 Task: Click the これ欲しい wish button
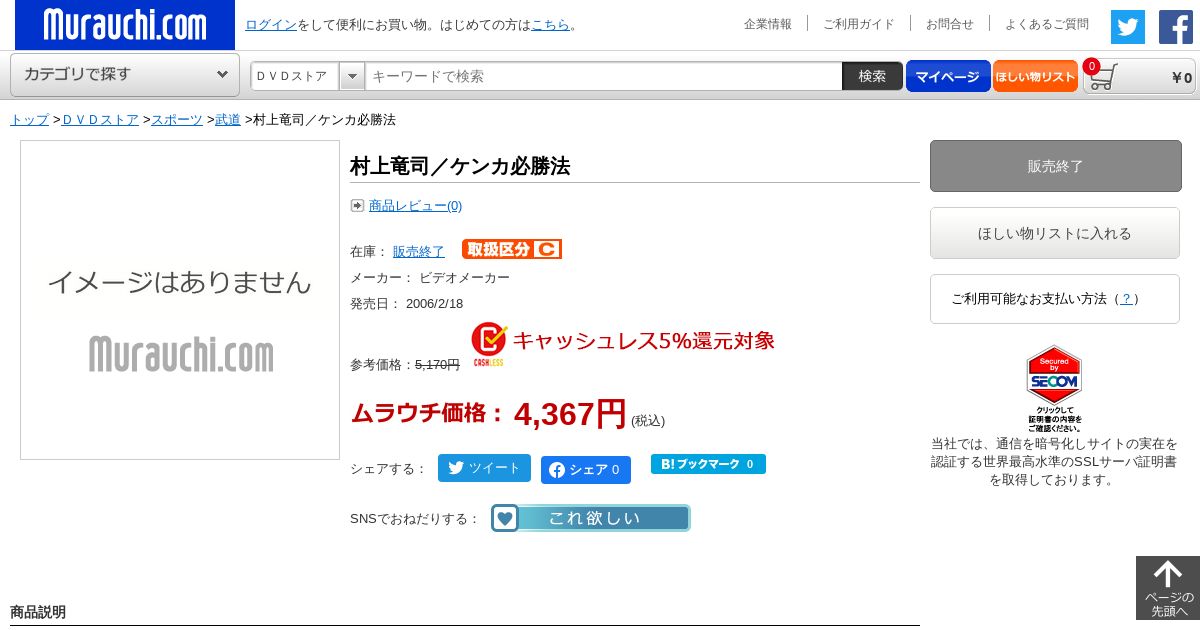[x=590, y=518]
